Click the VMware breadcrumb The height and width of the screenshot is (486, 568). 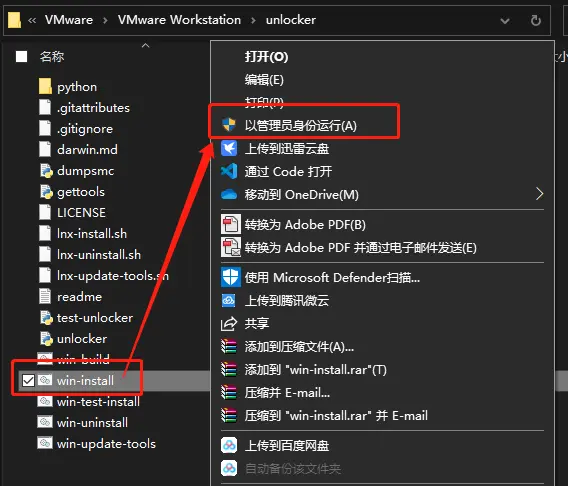pos(69,20)
